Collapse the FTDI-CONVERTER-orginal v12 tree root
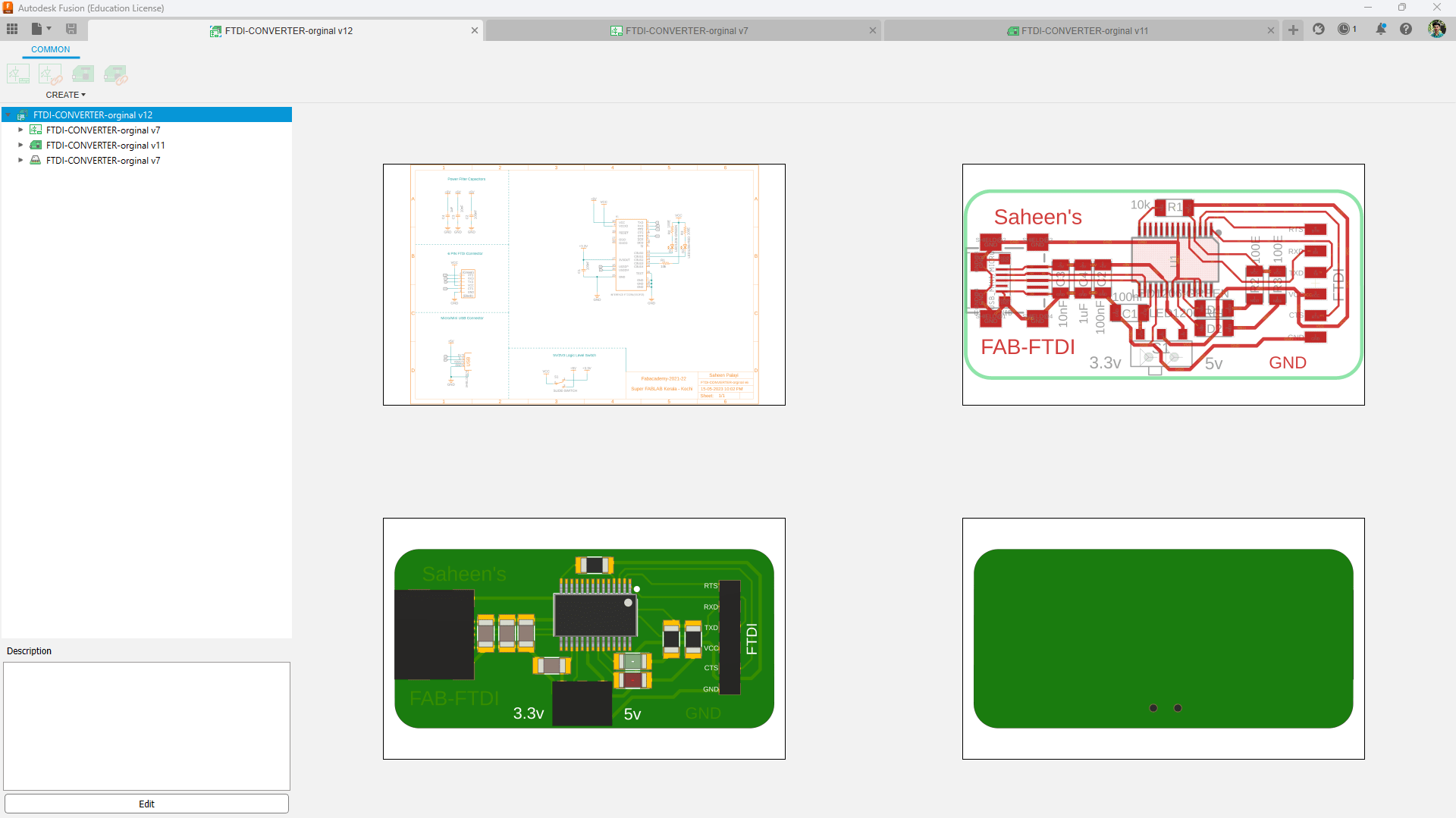This screenshot has height=818, width=1456. coord(8,115)
